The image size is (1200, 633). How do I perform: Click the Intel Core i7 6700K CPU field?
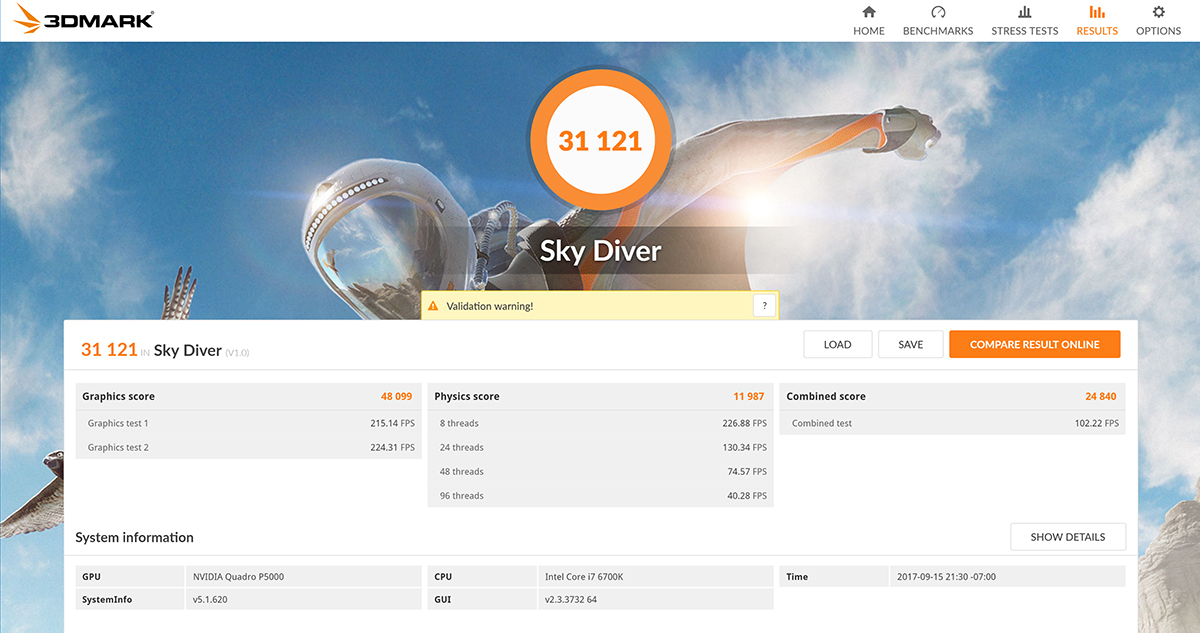coord(655,577)
